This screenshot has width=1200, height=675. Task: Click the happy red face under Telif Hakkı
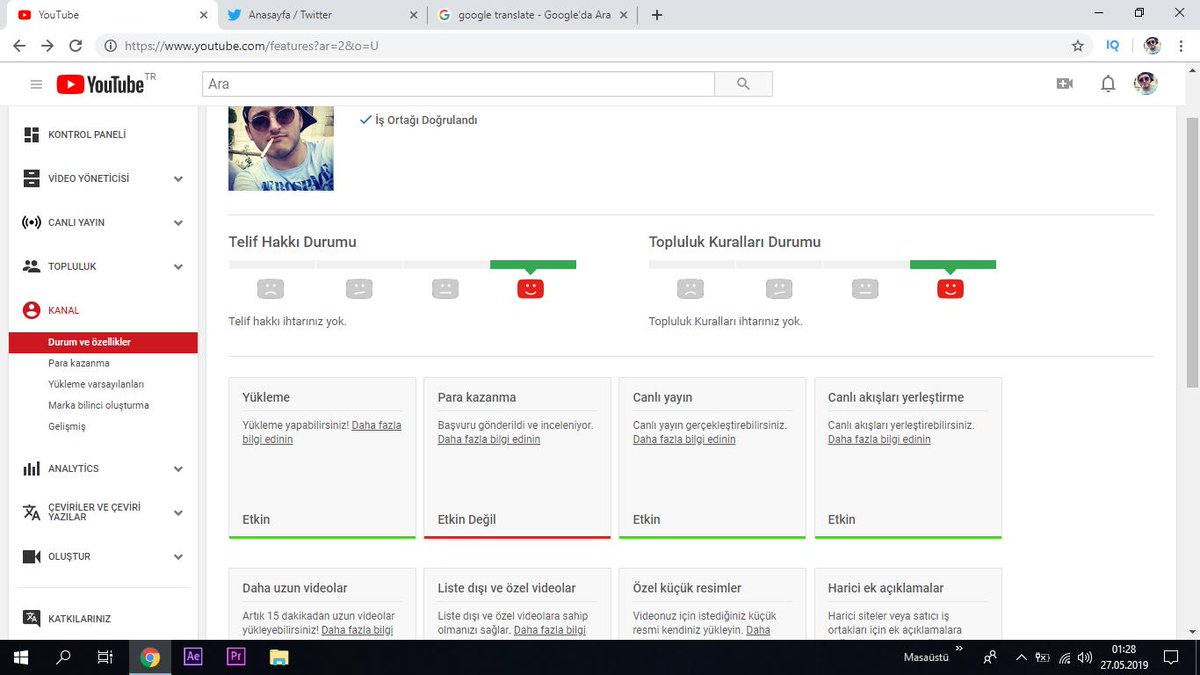pyautogui.click(x=530, y=288)
